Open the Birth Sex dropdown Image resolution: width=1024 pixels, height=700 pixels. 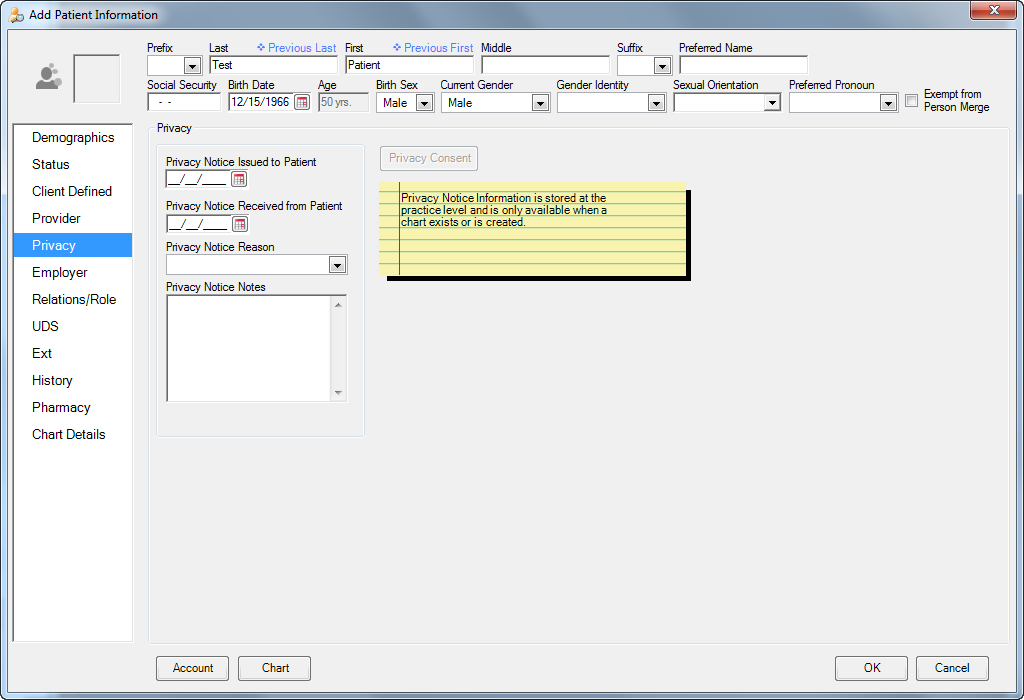coord(424,103)
